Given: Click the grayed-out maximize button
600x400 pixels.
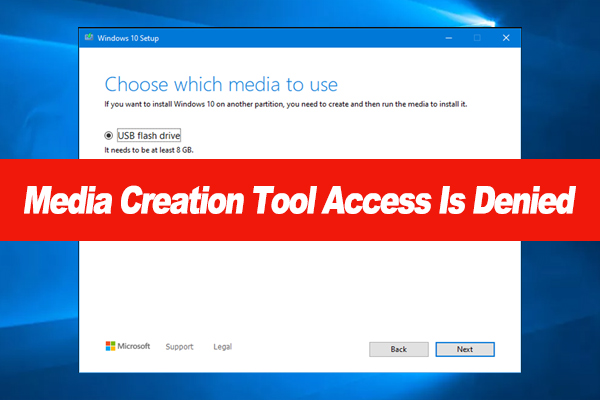Looking at the screenshot, I should (476, 38).
